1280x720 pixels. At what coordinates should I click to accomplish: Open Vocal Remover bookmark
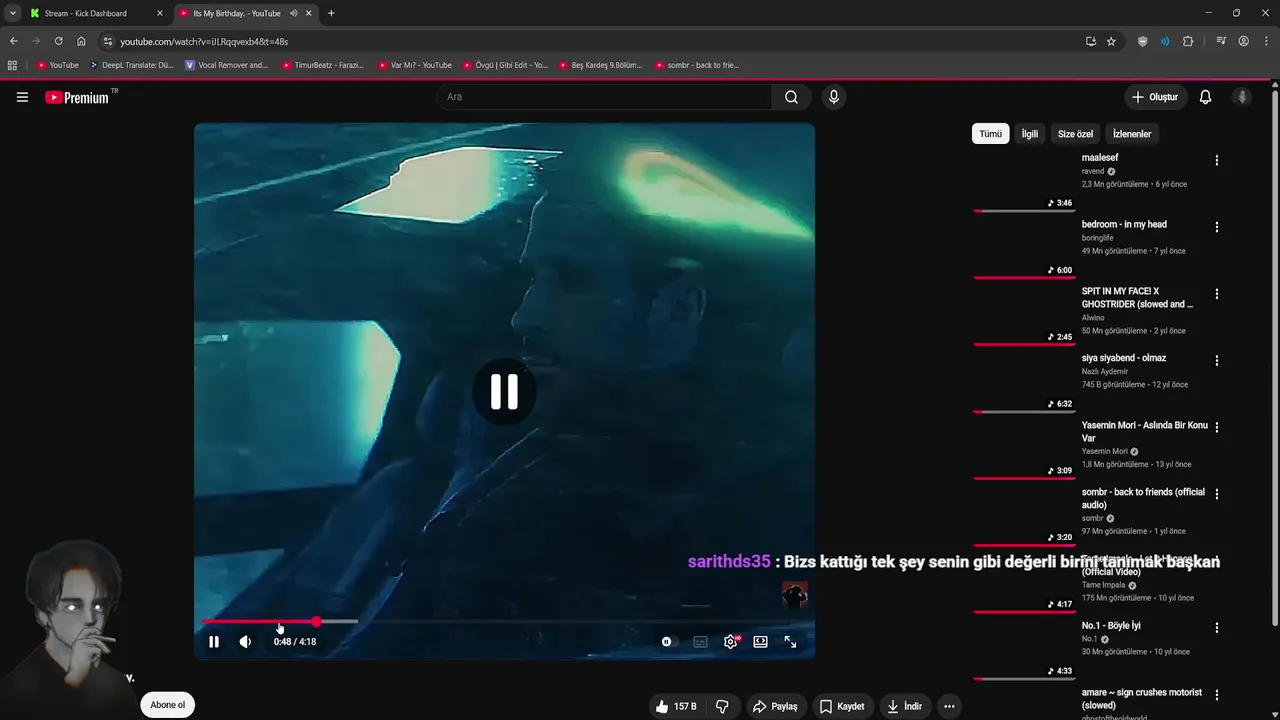click(x=227, y=65)
